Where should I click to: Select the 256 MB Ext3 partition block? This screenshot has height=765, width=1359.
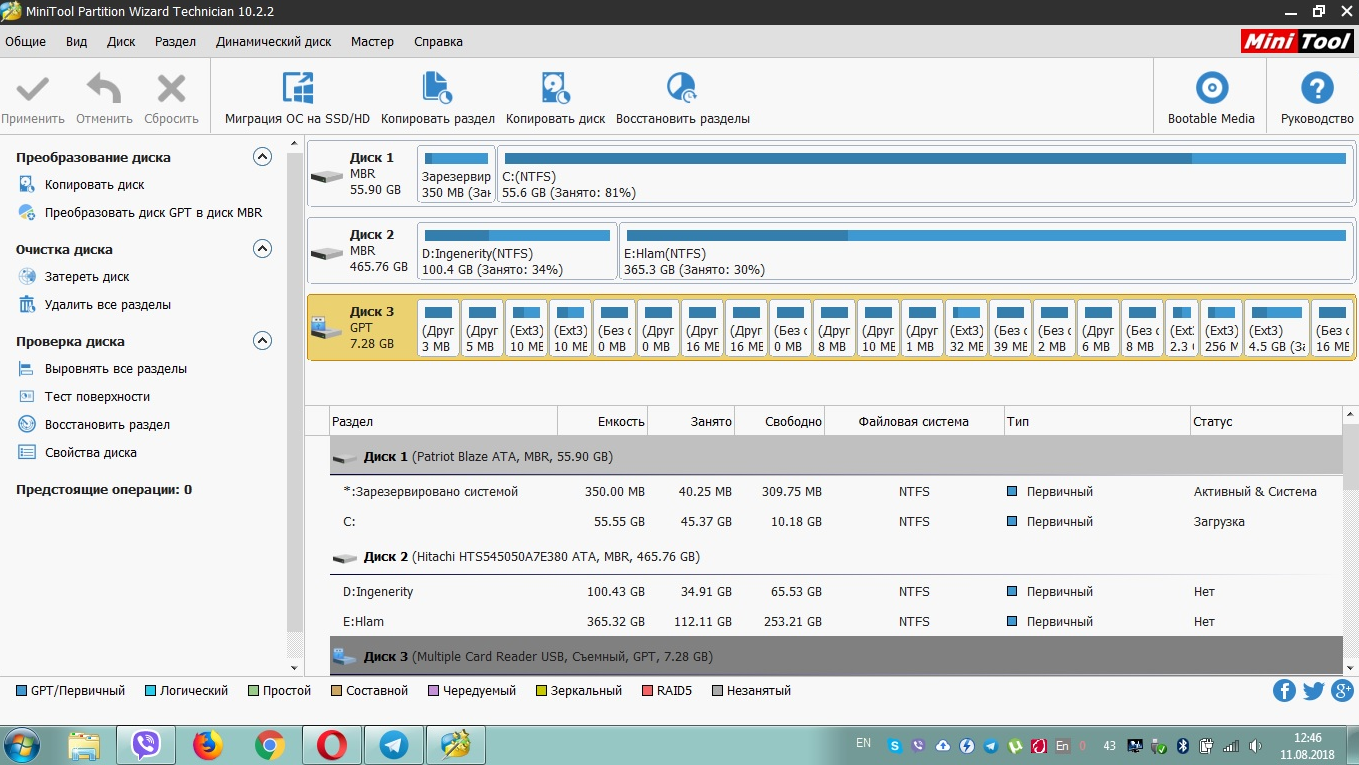(x=1222, y=327)
